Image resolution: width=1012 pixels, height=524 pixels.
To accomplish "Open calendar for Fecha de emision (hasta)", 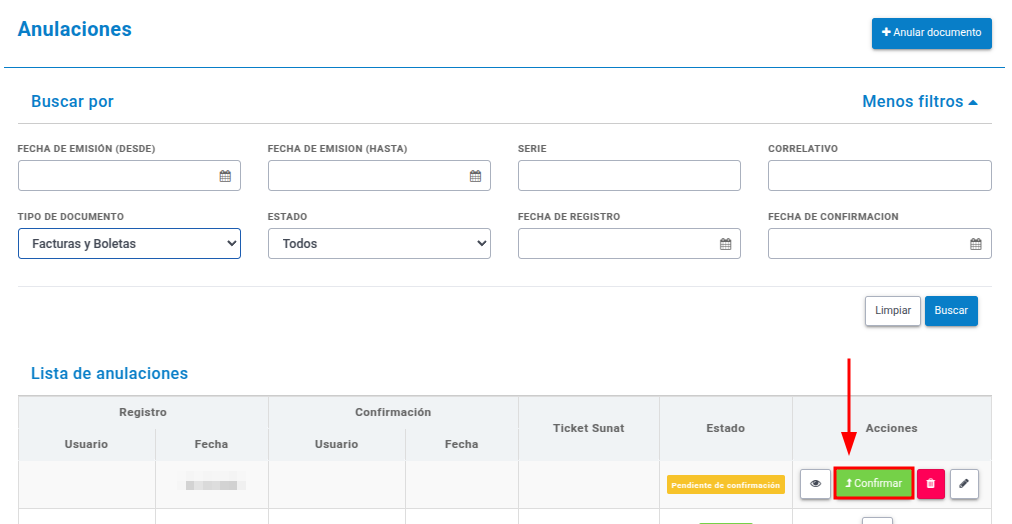I will pyautogui.click(x=475, y=176).
